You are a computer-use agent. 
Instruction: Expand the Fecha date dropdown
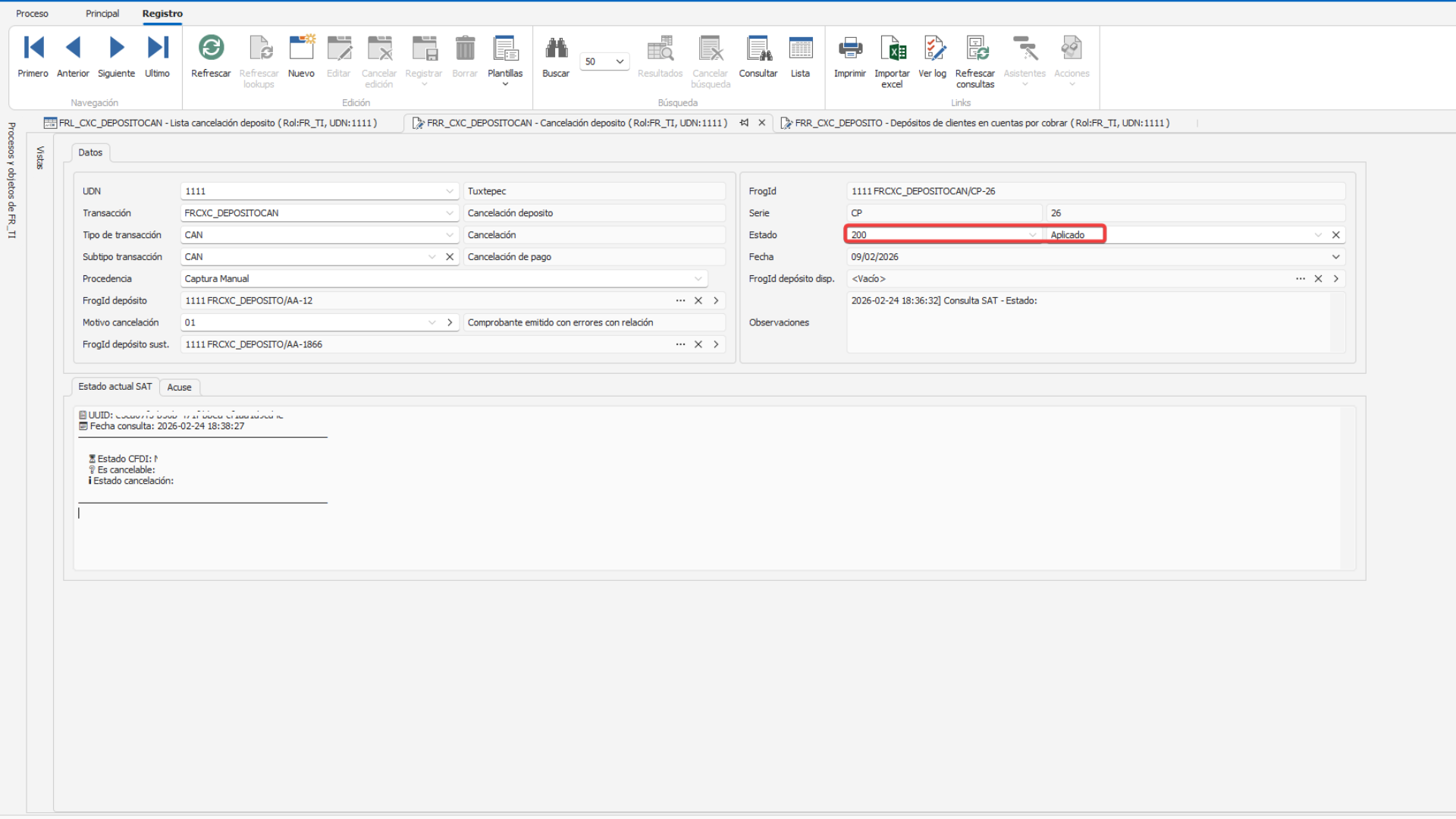tap(1335, 257)
